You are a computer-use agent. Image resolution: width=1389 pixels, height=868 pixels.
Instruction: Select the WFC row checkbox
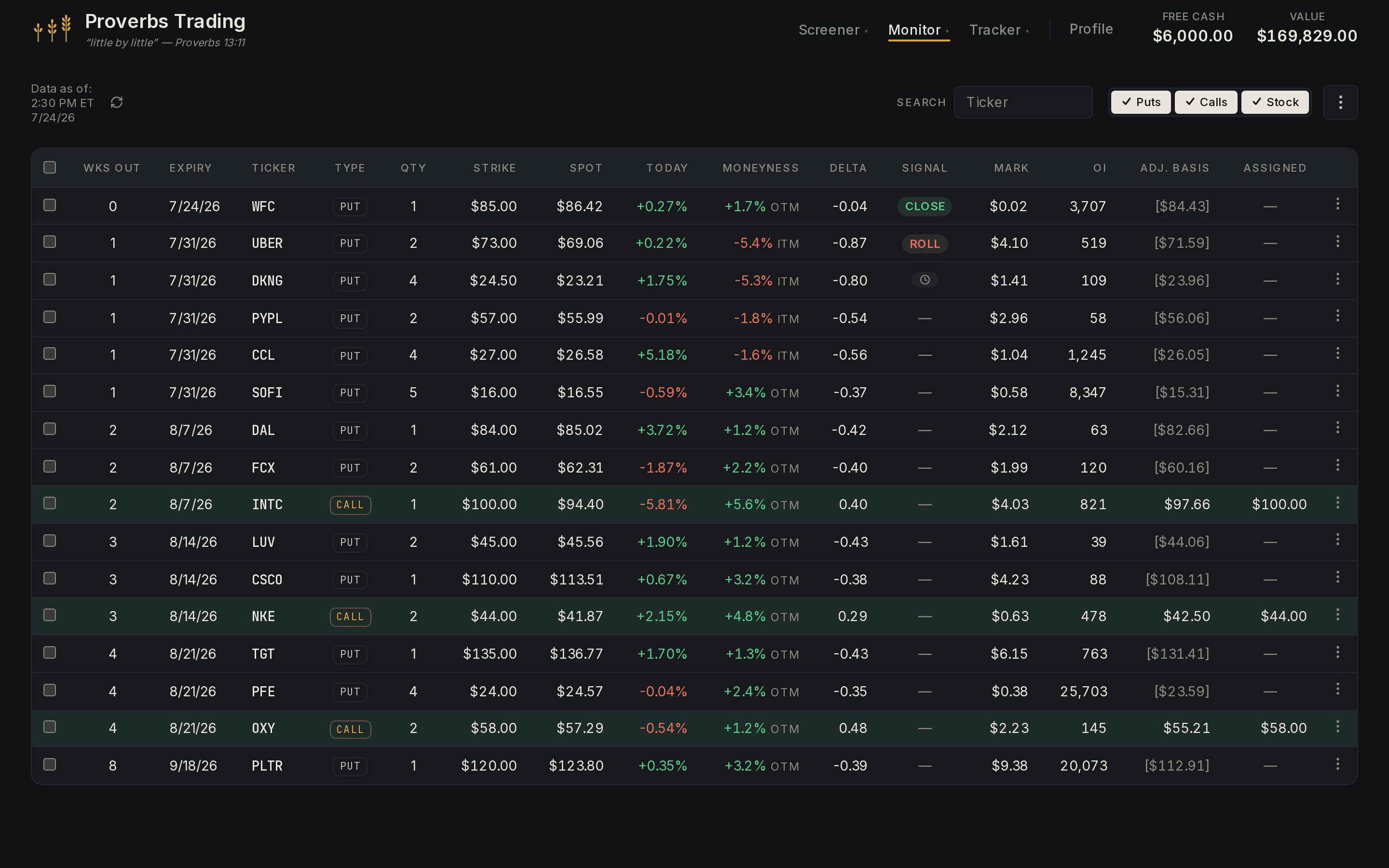tap(50, 205)
